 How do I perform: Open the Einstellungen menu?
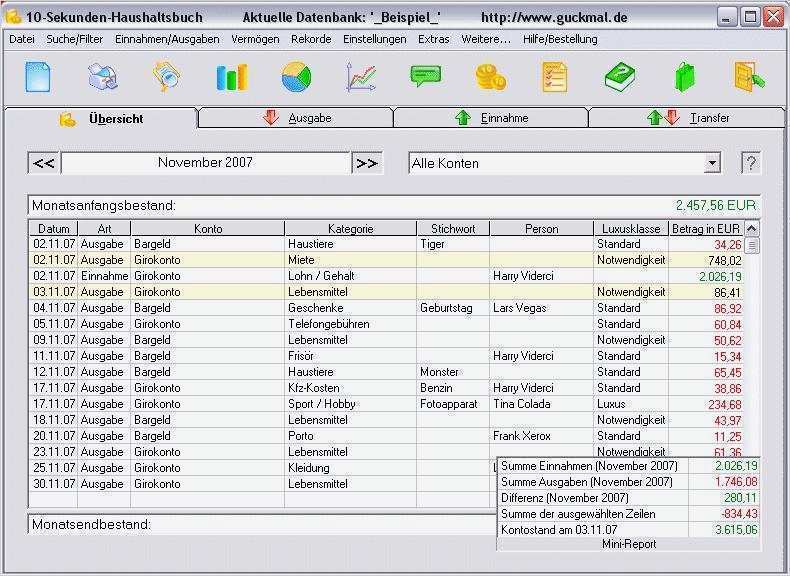[374, 39]
